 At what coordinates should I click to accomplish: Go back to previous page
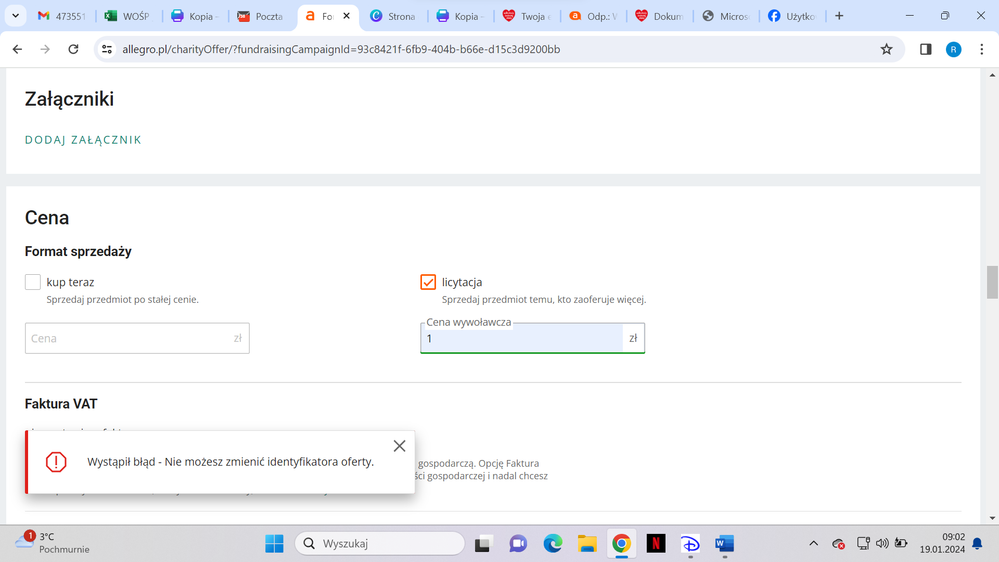click(x=17, y=49)
